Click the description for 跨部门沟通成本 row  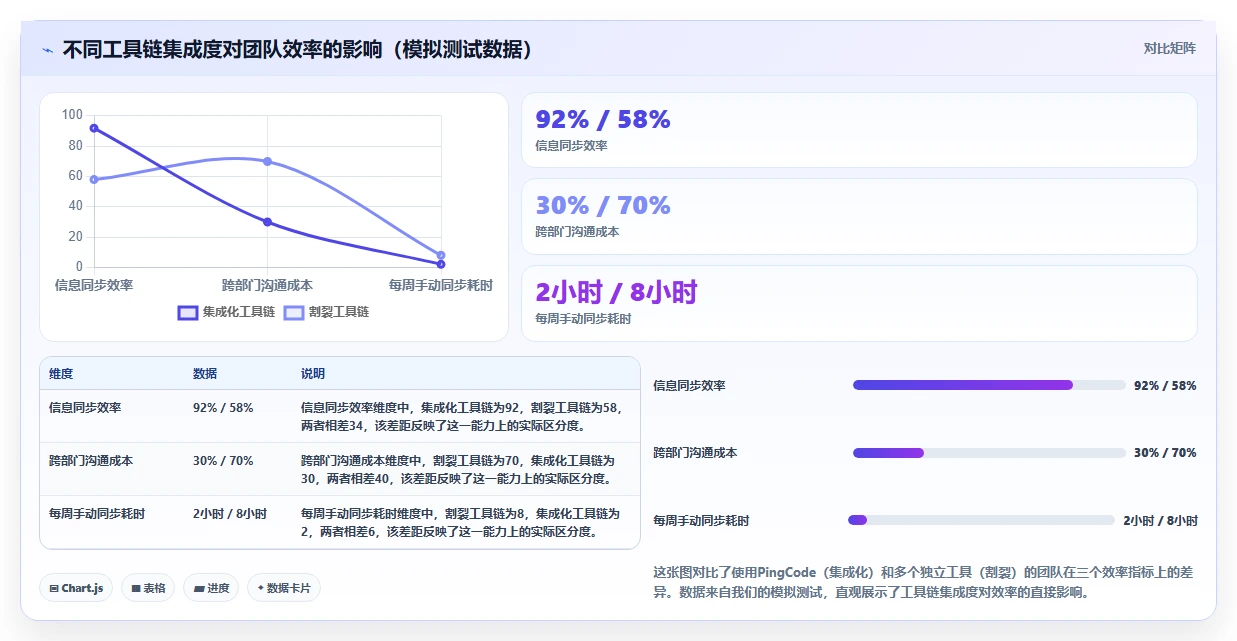click(458, 470)
